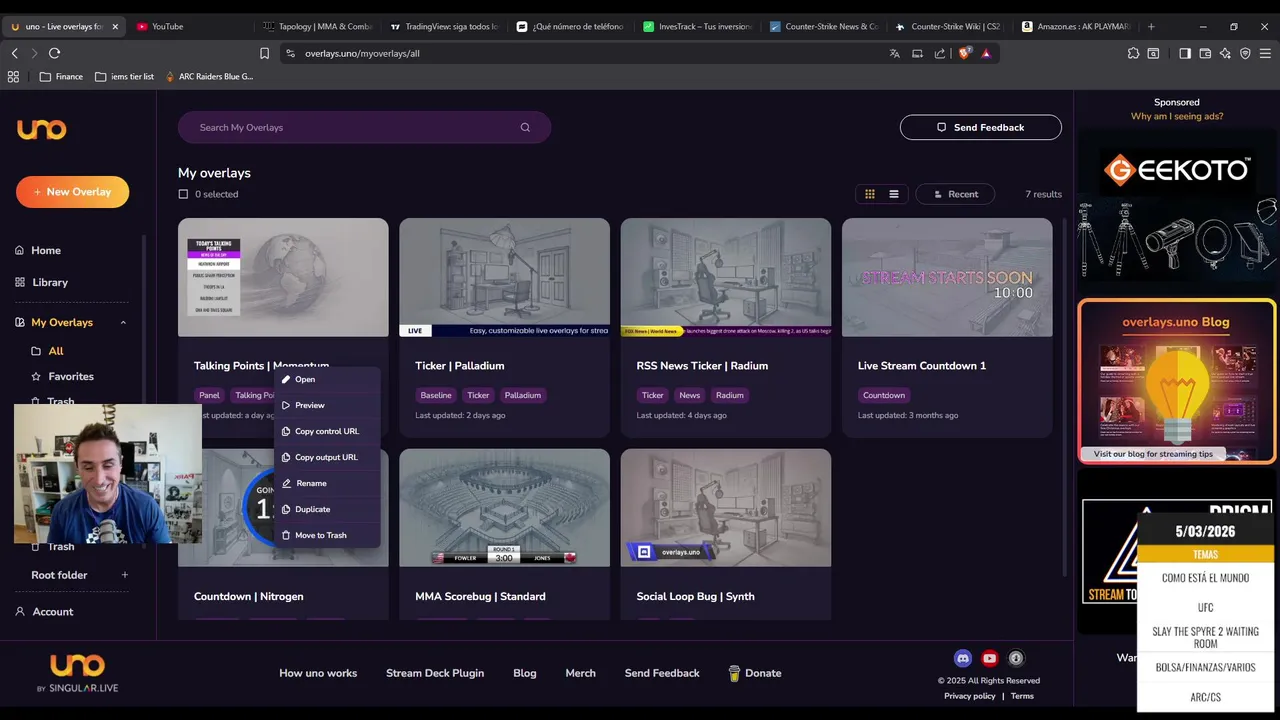Collapse the My Overlays section chevron

(x=123, y=322)
